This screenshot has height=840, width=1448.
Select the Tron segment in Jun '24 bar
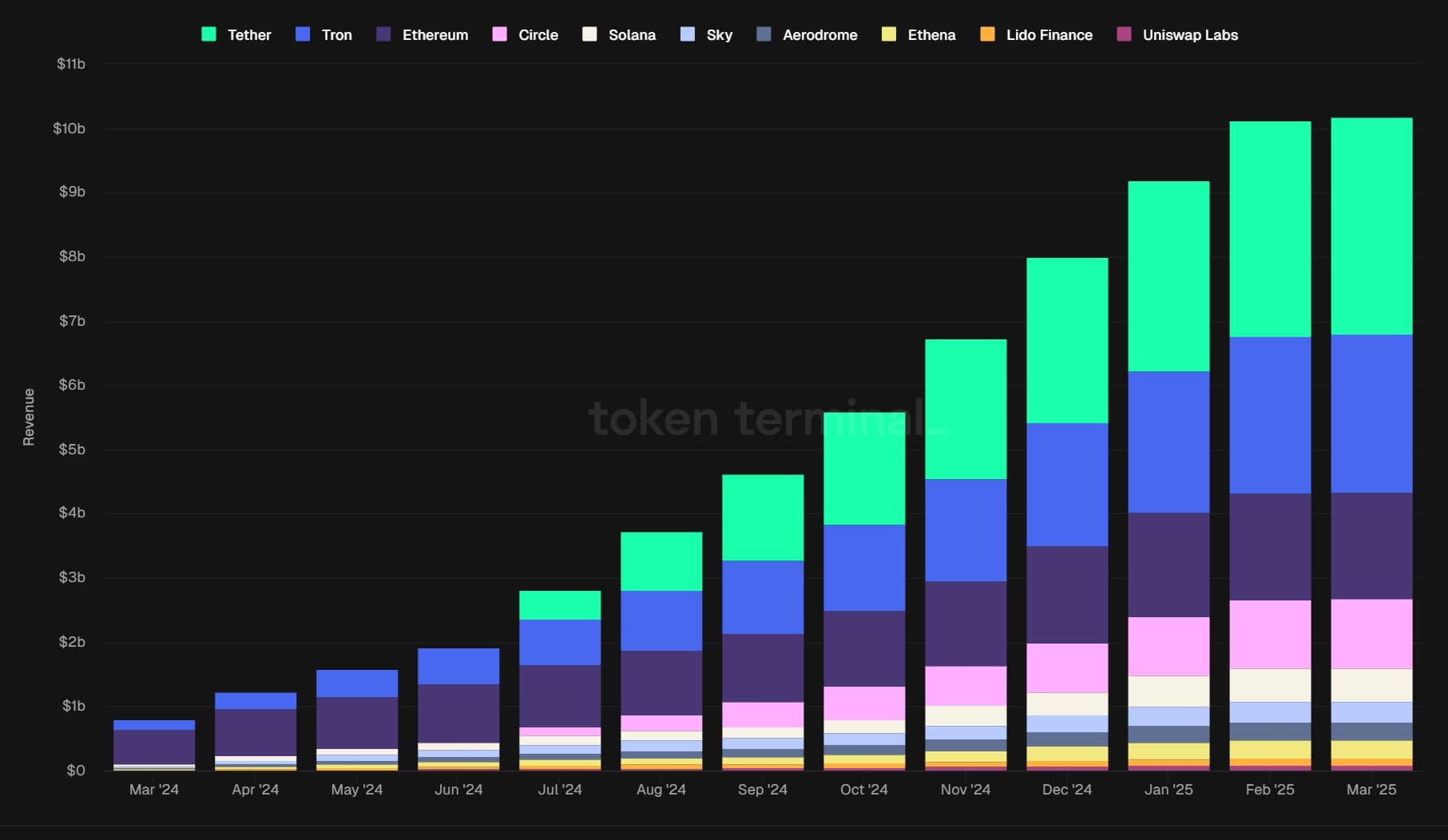[458, 666]
